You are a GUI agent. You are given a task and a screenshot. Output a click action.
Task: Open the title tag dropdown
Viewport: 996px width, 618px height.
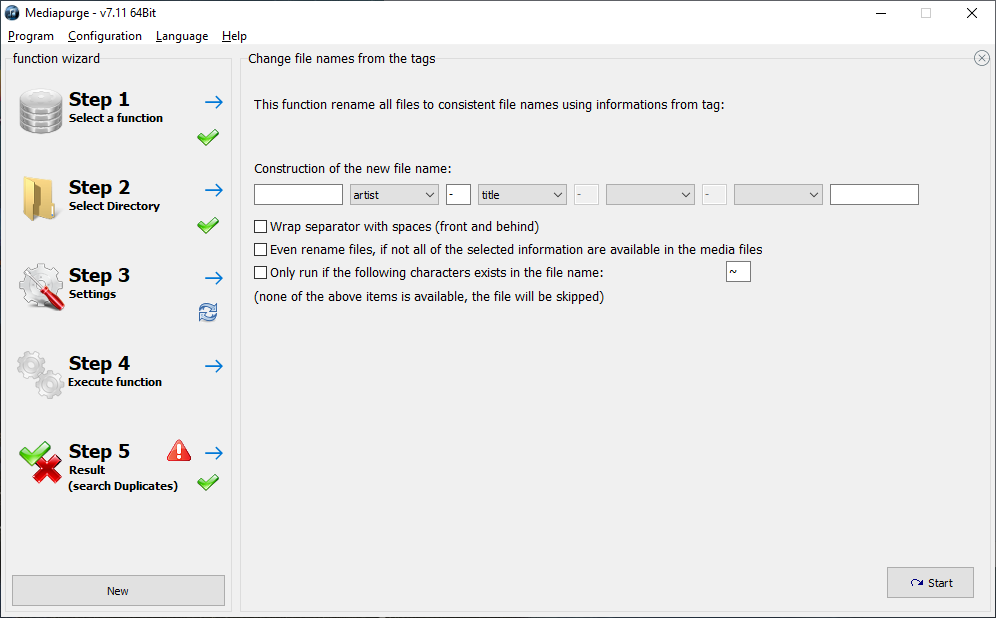click(x=522, y=195)
